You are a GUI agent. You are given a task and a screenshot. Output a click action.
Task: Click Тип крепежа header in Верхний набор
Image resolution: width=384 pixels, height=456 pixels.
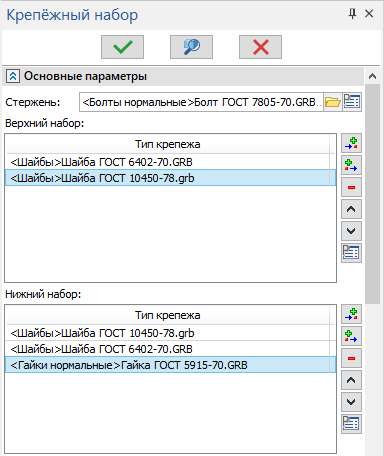pos(167,144)
